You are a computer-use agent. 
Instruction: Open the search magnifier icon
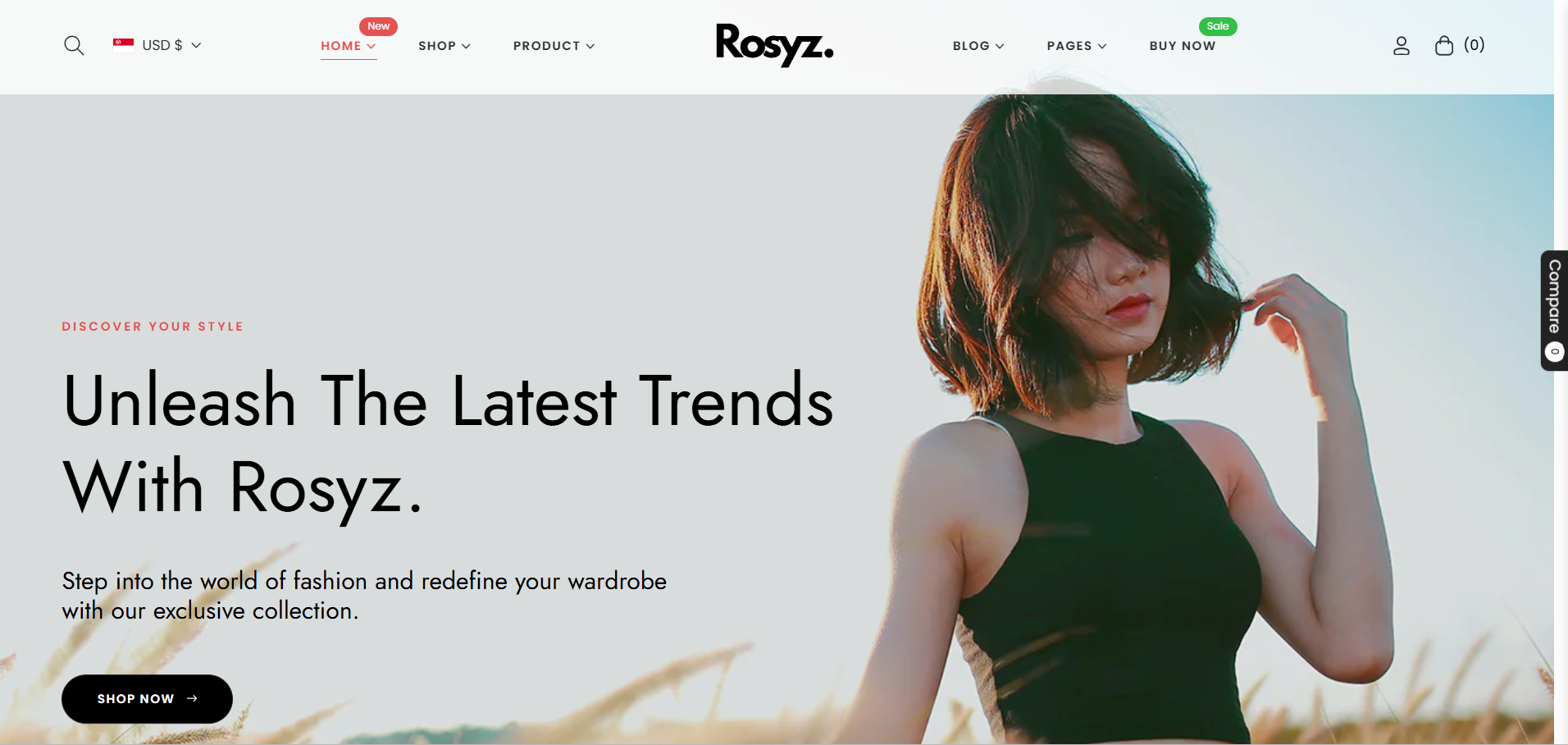(74, 45)
